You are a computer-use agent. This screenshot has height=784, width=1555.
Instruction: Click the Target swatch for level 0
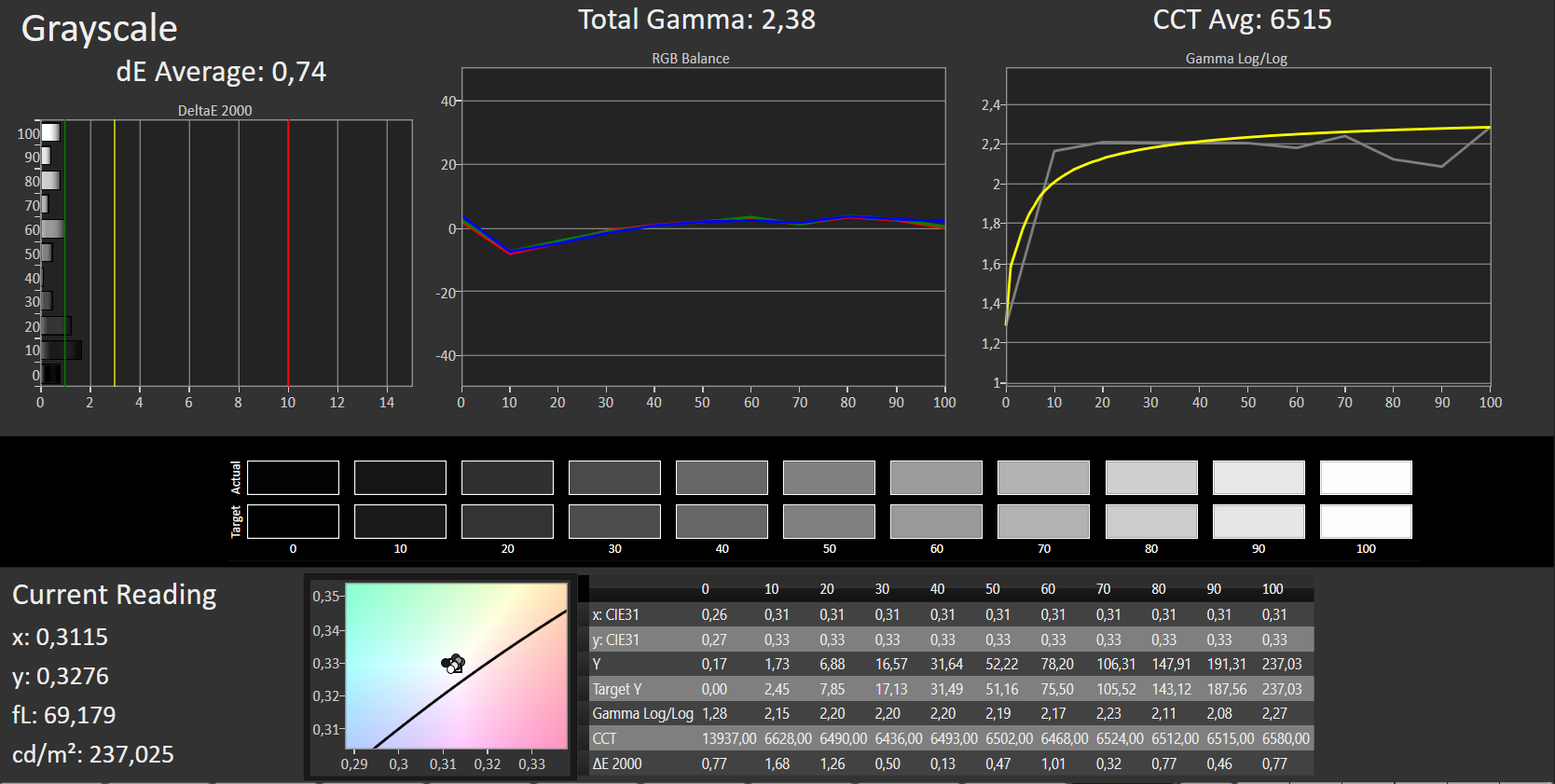[x=293, y=521]
